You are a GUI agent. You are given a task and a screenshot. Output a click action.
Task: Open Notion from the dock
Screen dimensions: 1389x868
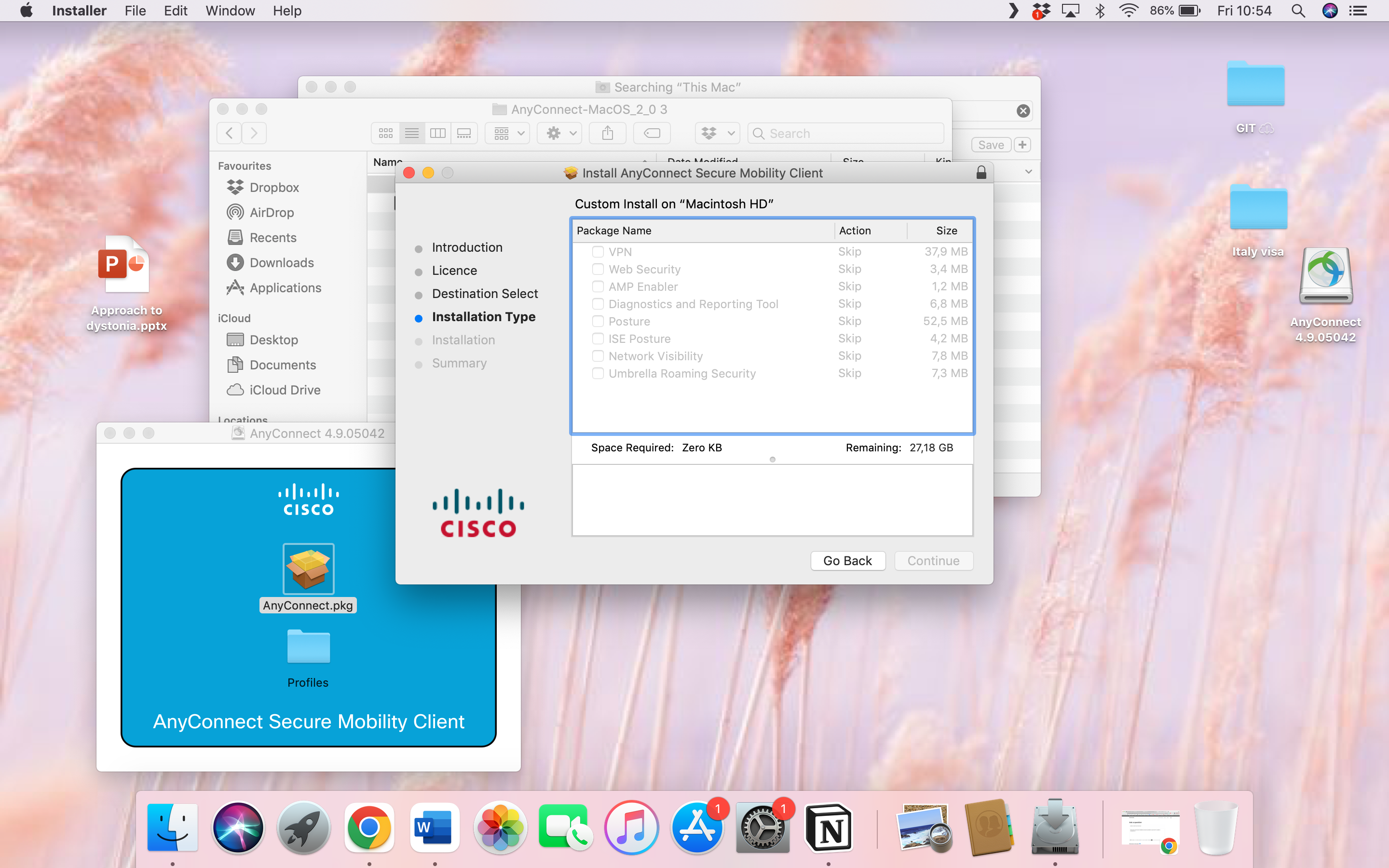point(828,828)
